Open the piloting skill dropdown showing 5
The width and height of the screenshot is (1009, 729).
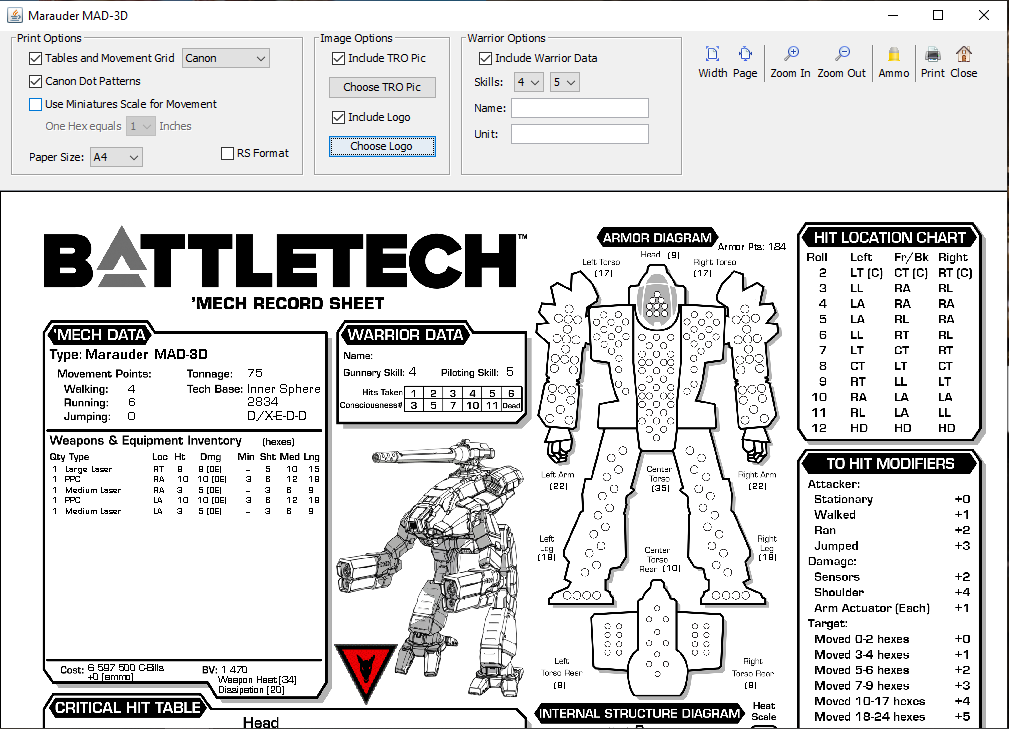565,82
